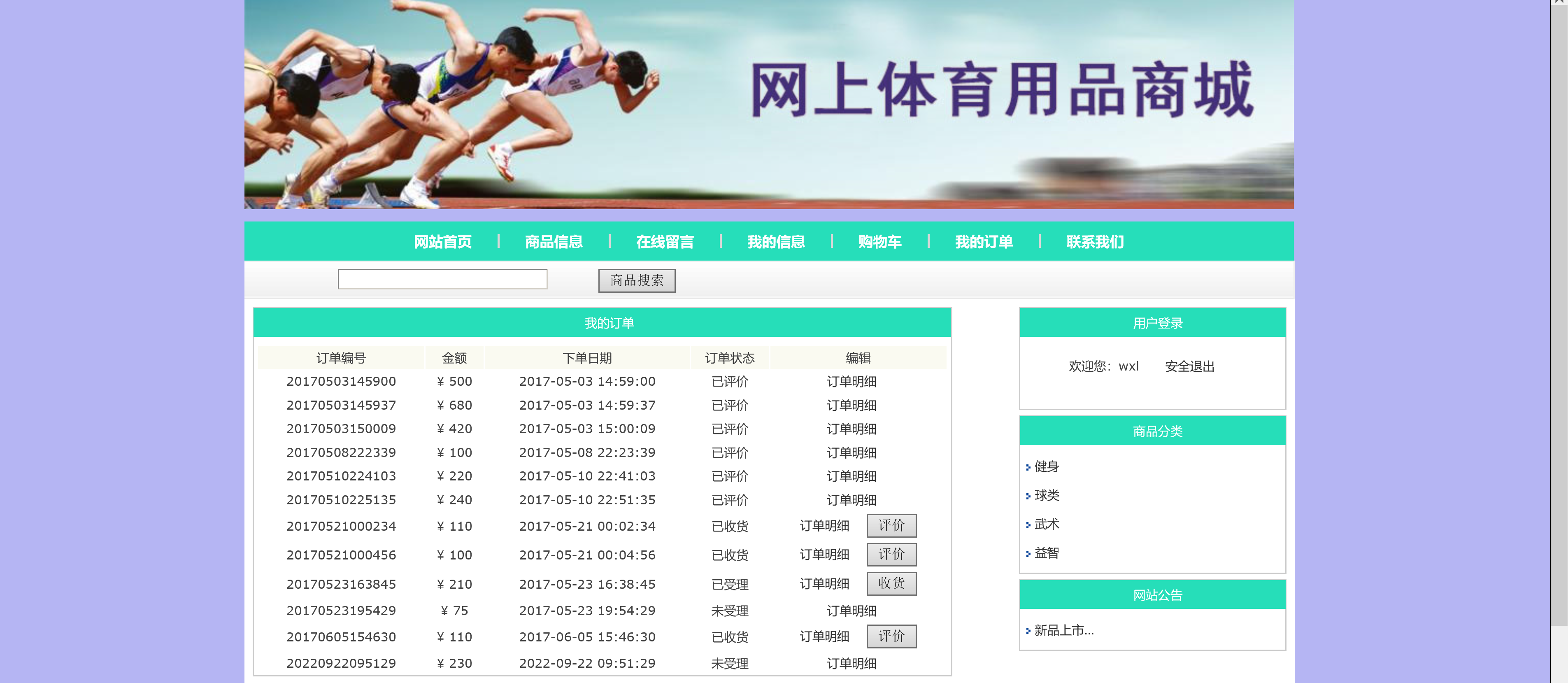
Task: View 我的订单 order list
Action: (984, 241)
